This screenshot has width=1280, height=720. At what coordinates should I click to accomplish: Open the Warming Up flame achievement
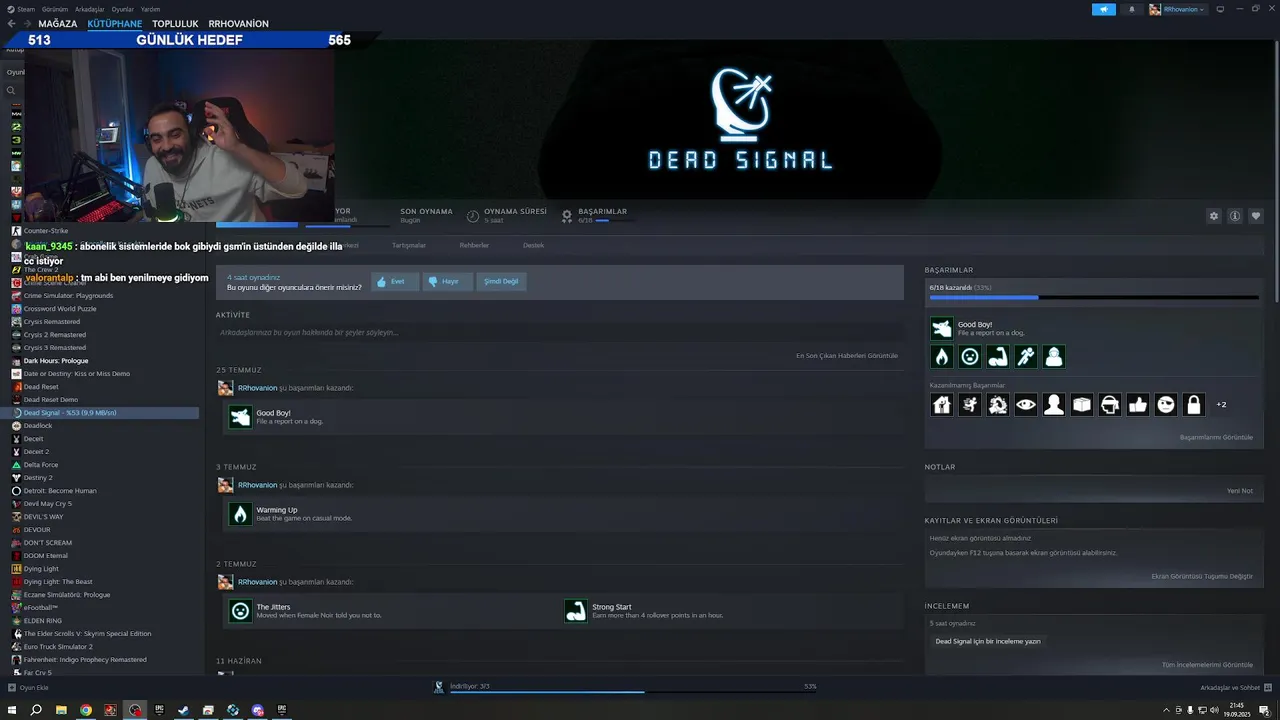pyautogui.click(x=240, y=514)
